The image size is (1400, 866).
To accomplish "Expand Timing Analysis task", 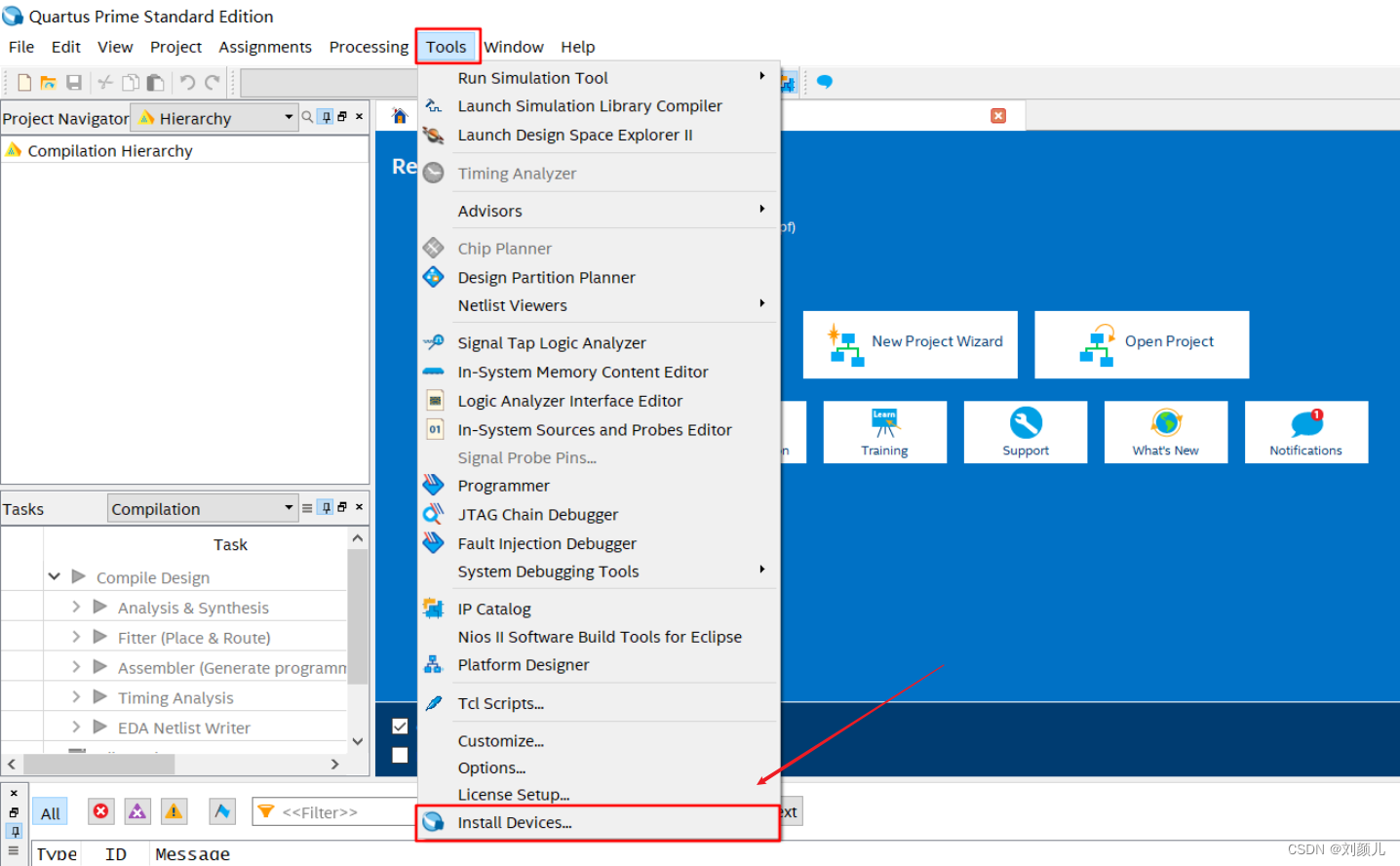I will coord(76,697).
